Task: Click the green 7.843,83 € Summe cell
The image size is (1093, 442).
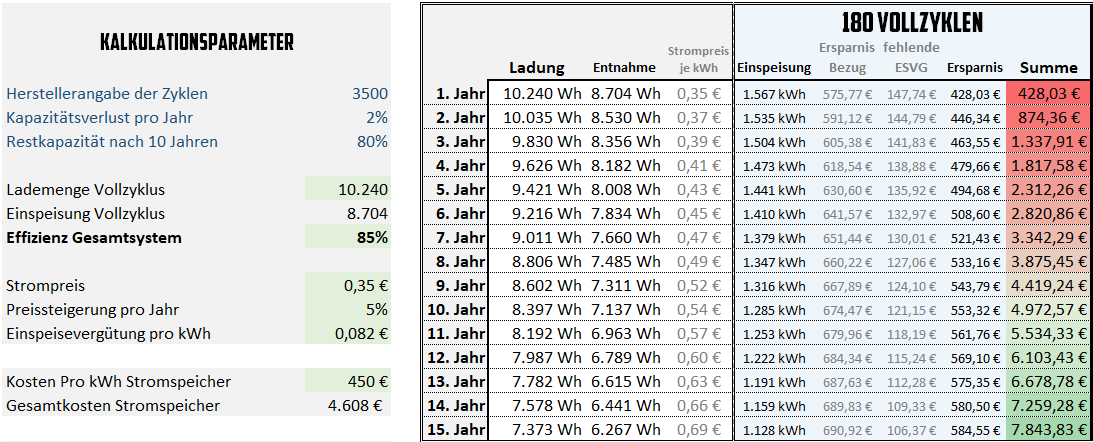Action: [1048, 430]
